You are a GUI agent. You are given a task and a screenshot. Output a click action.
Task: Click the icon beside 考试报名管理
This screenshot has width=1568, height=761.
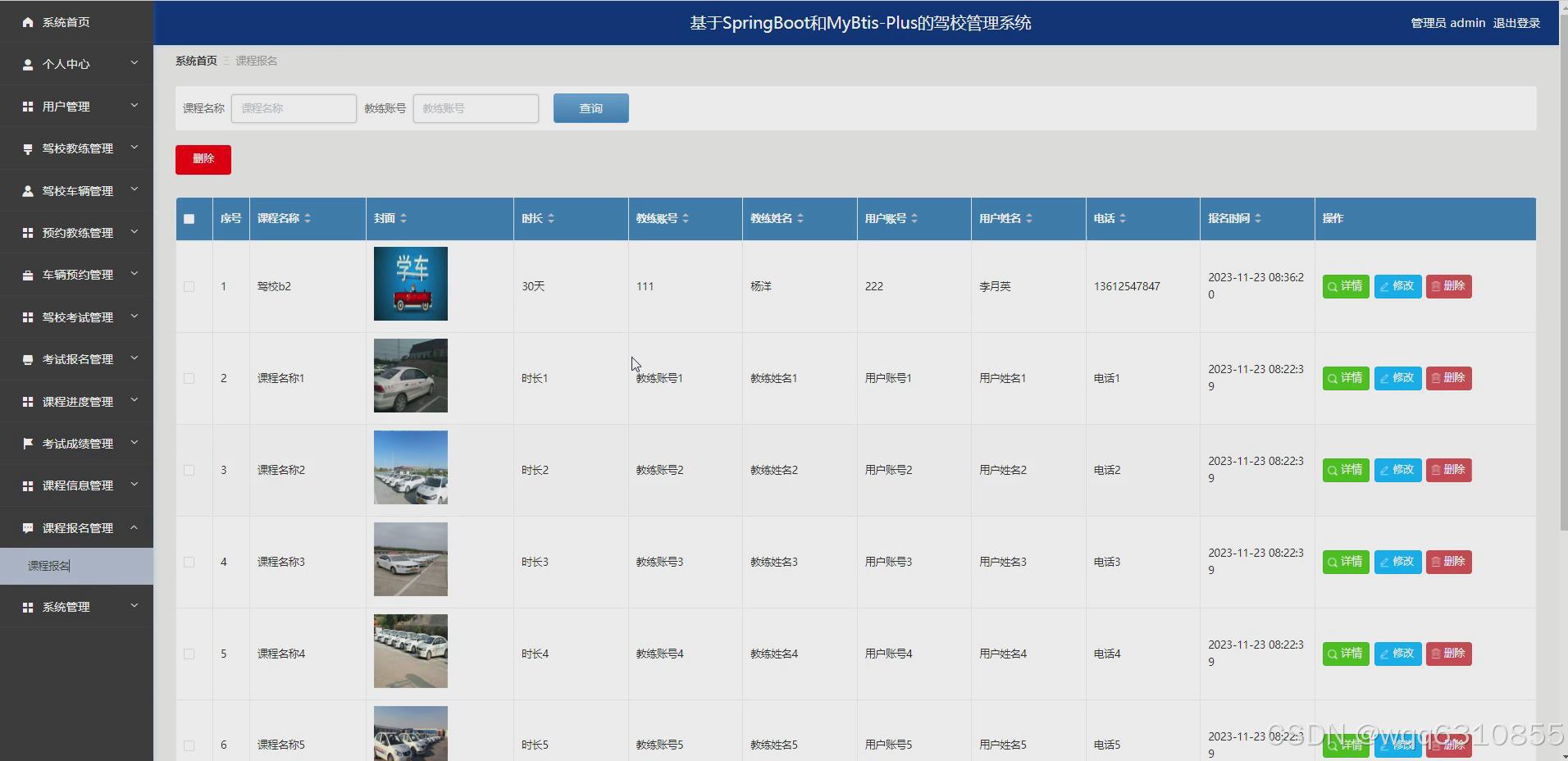point(28,359)
